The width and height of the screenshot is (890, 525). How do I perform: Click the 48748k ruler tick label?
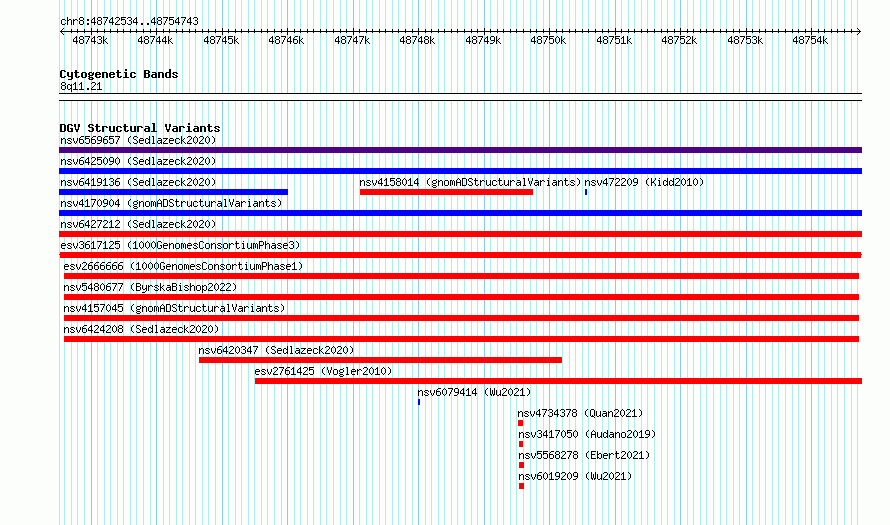point(418,40)
